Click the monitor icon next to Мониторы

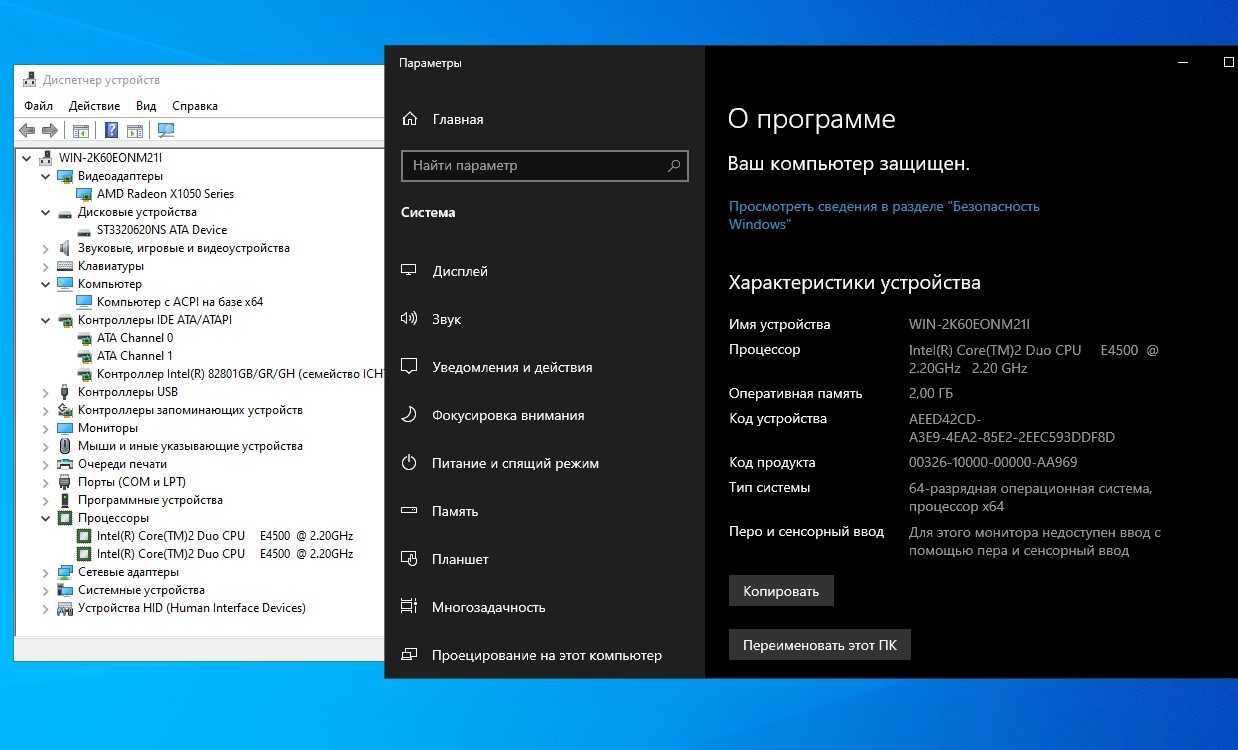pyautogui.click(x=65, y=428)
